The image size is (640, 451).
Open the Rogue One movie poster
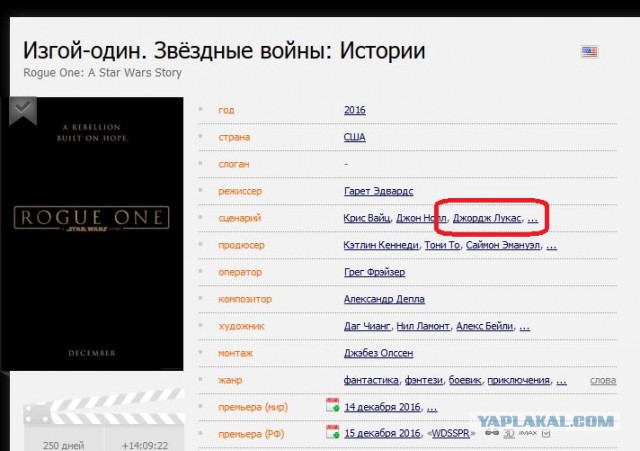pos(92,233)
